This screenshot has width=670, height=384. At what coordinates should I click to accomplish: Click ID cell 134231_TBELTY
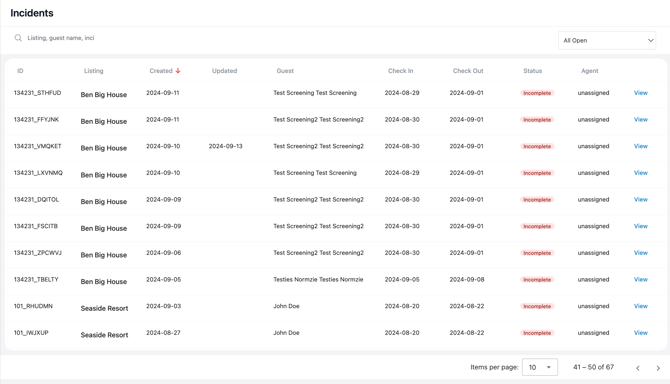click(x=36, y=279)
